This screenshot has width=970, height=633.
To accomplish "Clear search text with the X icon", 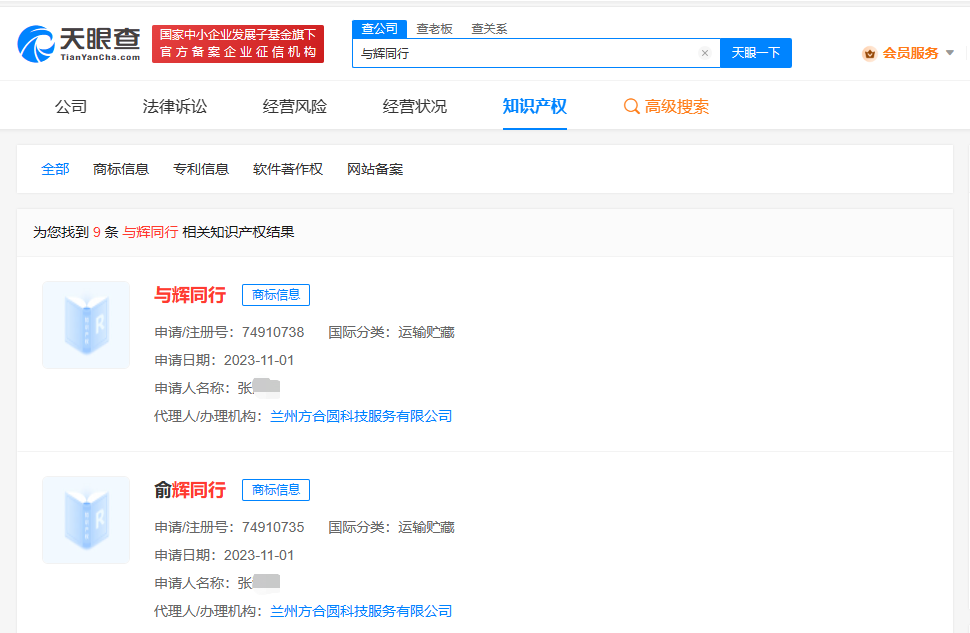I will (x=704, y=53).
